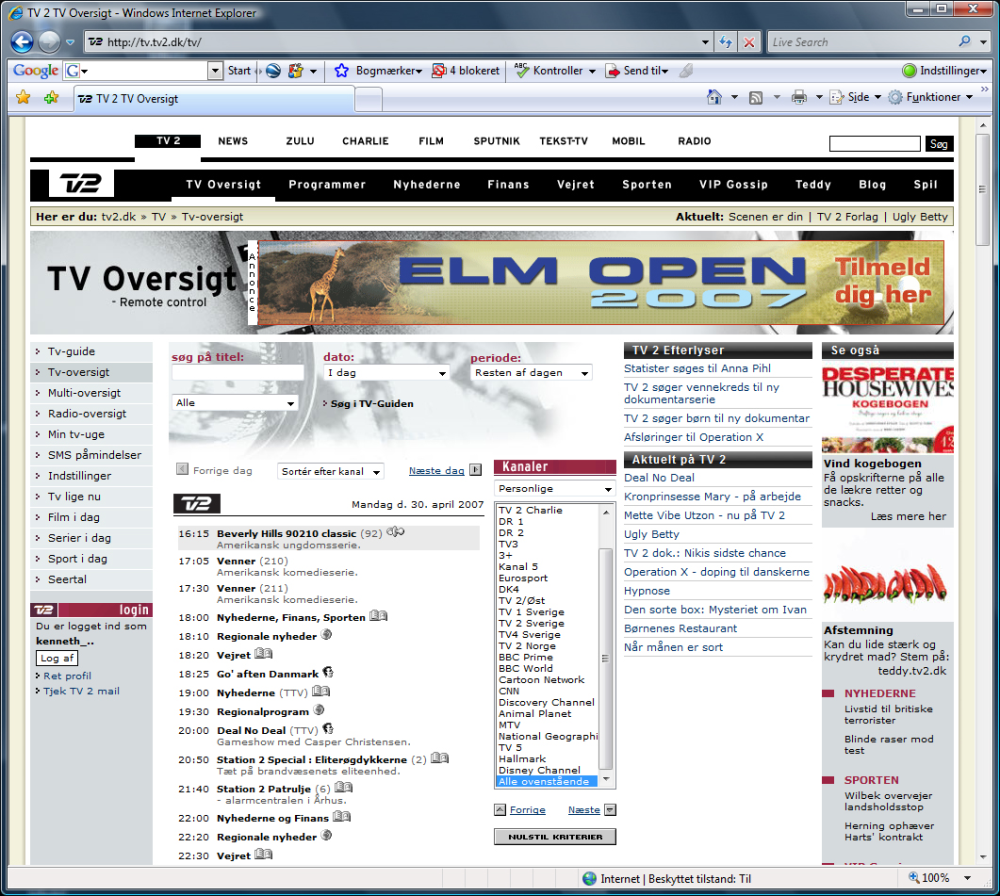Viewport: 1000px width, 896px height.
Task: Click the søg på titel input field
Action: coord(238,373)
